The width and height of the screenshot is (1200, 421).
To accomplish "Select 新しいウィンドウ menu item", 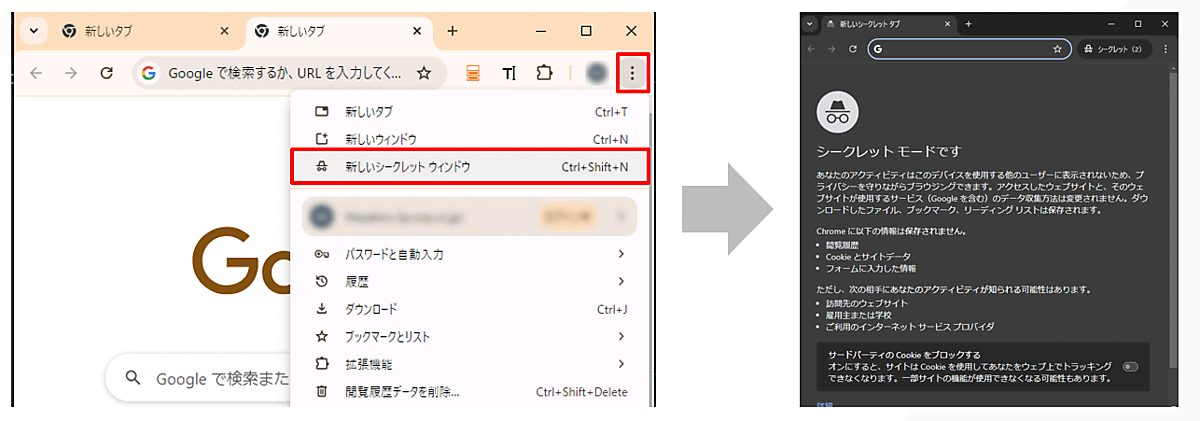I will click(x=469, y=139).
